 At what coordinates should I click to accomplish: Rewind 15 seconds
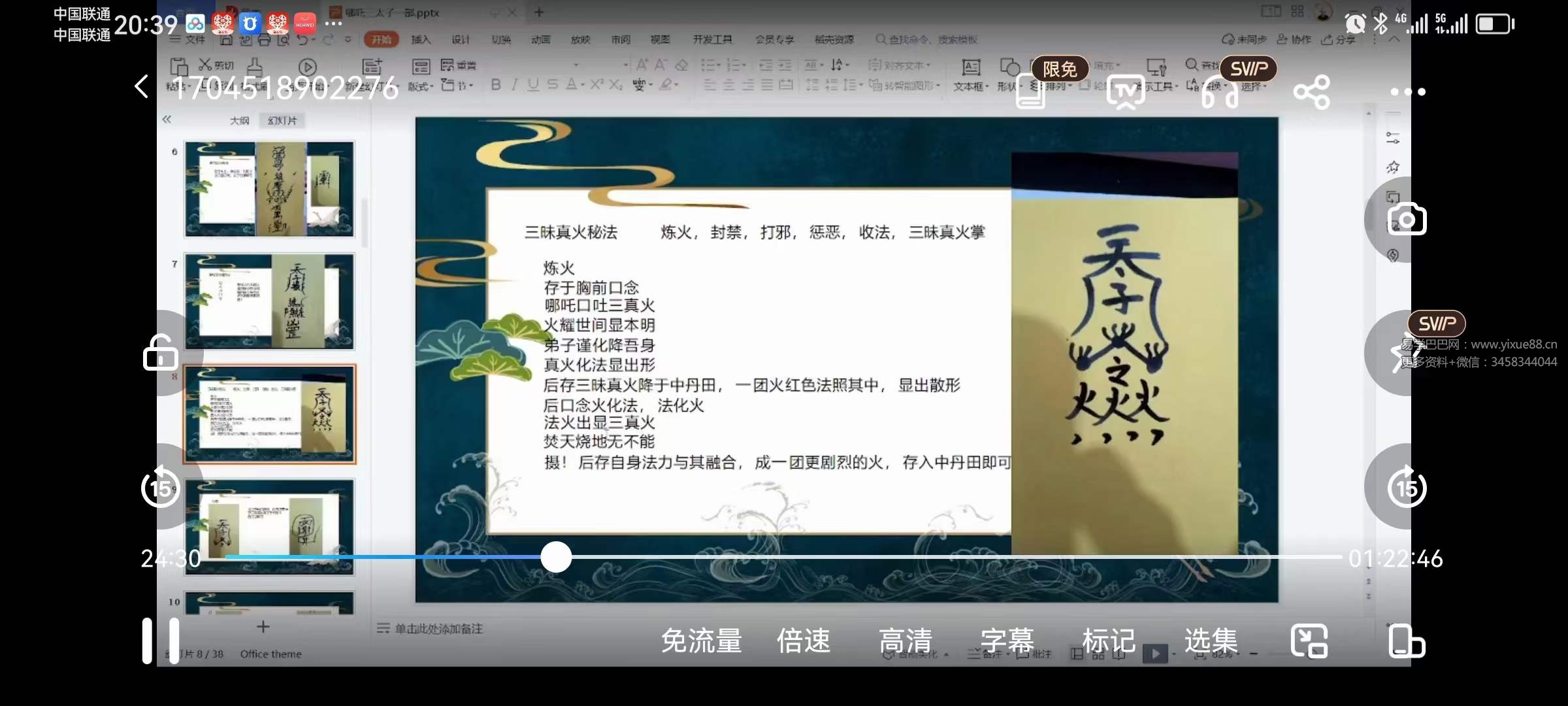pyautogui.click(x=160, y=487)
